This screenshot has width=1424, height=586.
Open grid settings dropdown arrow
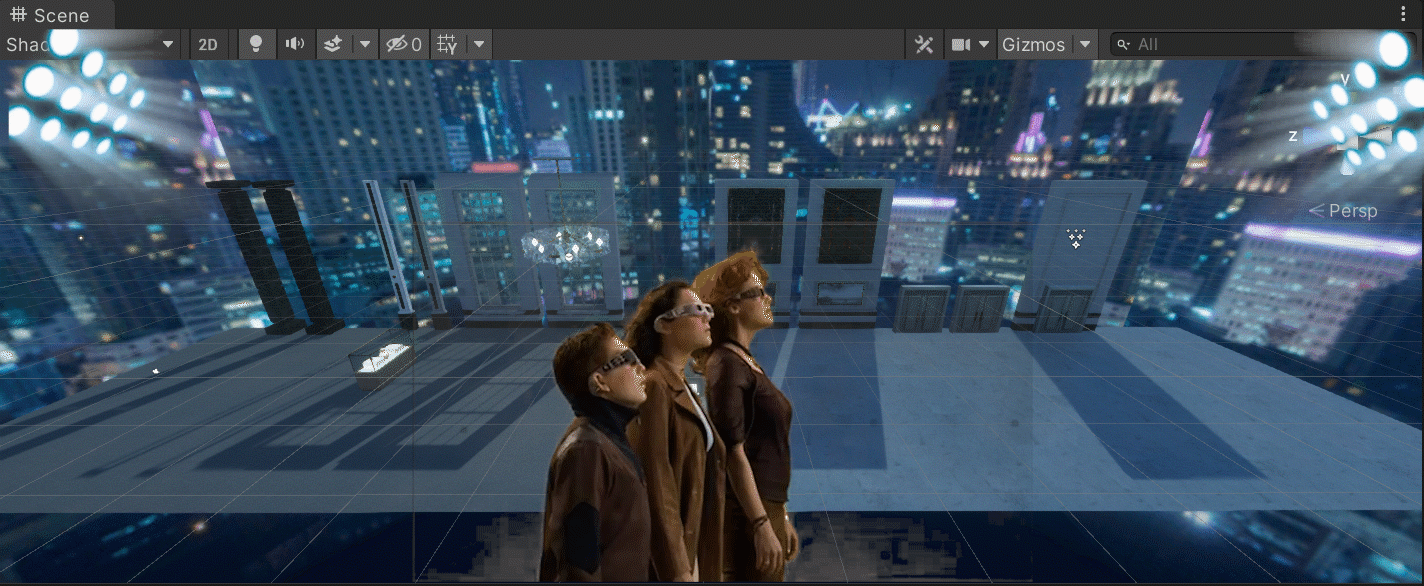pos(480,44)
